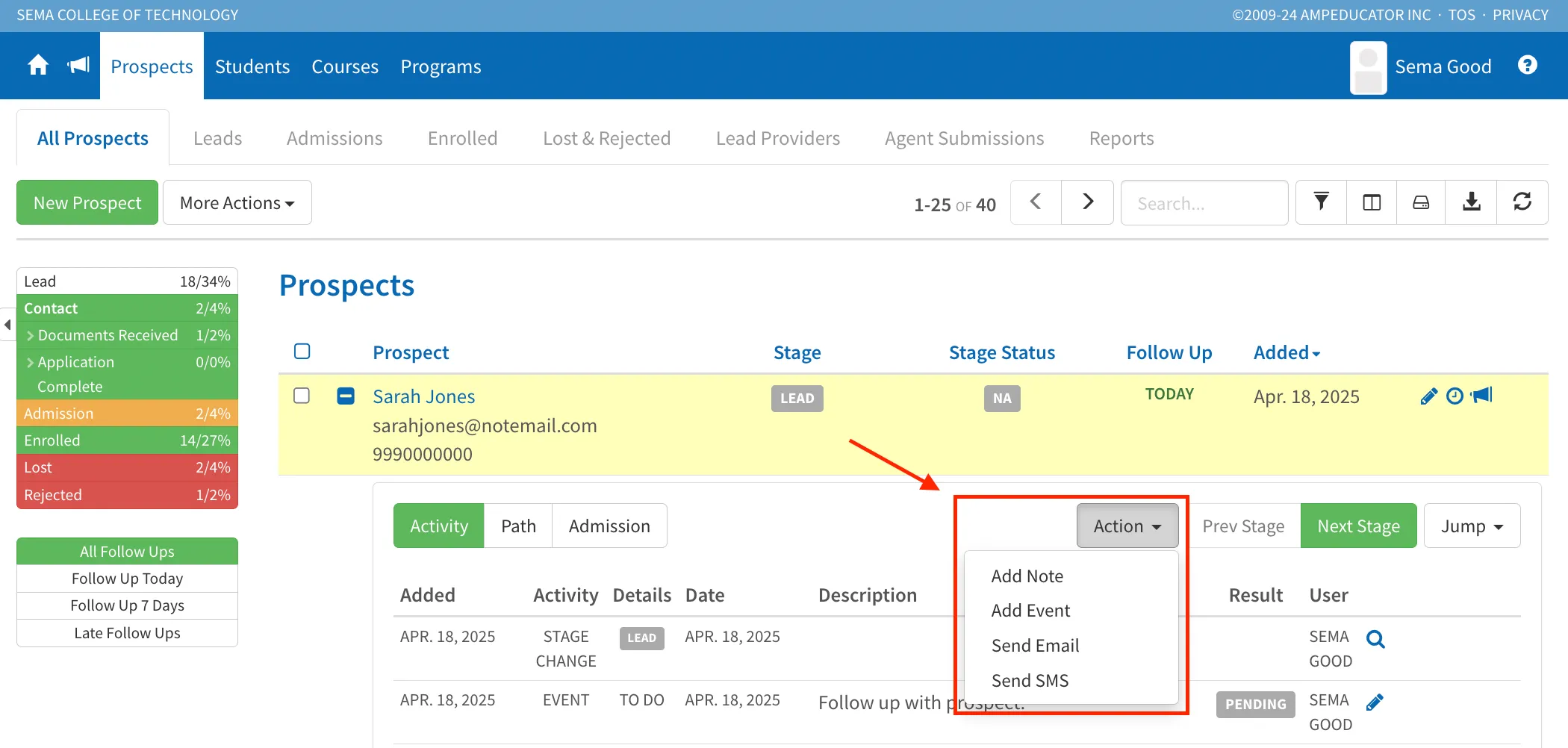This screenshot has height=748, width=1568.
Task: Click the download export icon
Action: coord(1472,202)
